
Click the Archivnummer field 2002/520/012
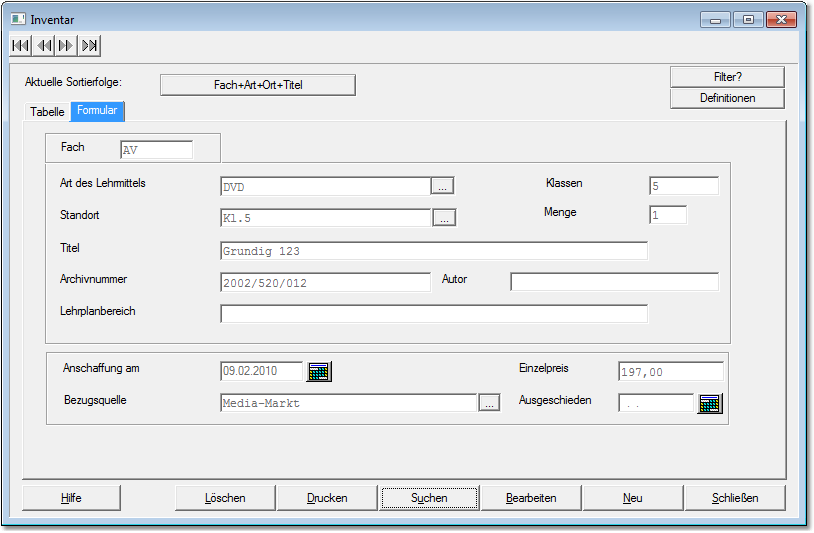click(x=325, y=282)
